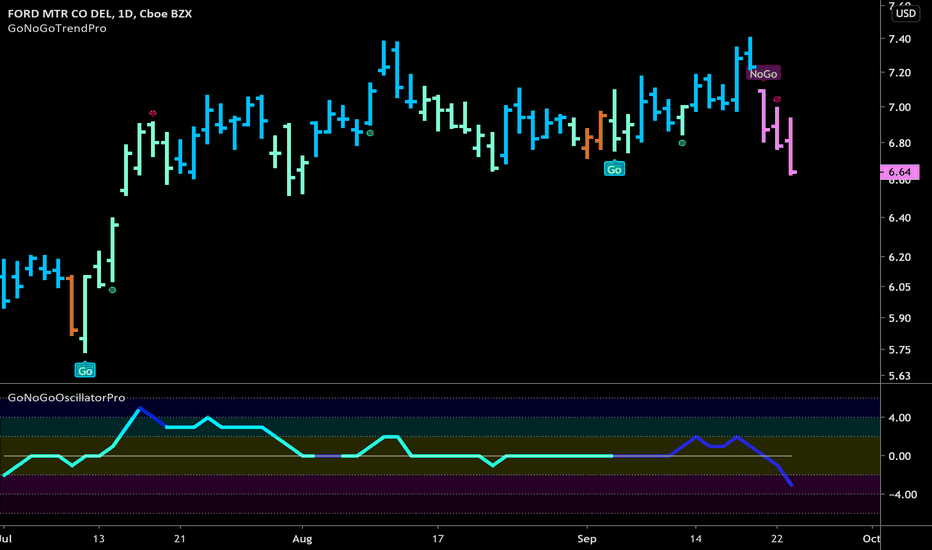This screenshot has height=550, width=932.
Task: Click the Go signal marker in early September
Action: coord(614,169)
